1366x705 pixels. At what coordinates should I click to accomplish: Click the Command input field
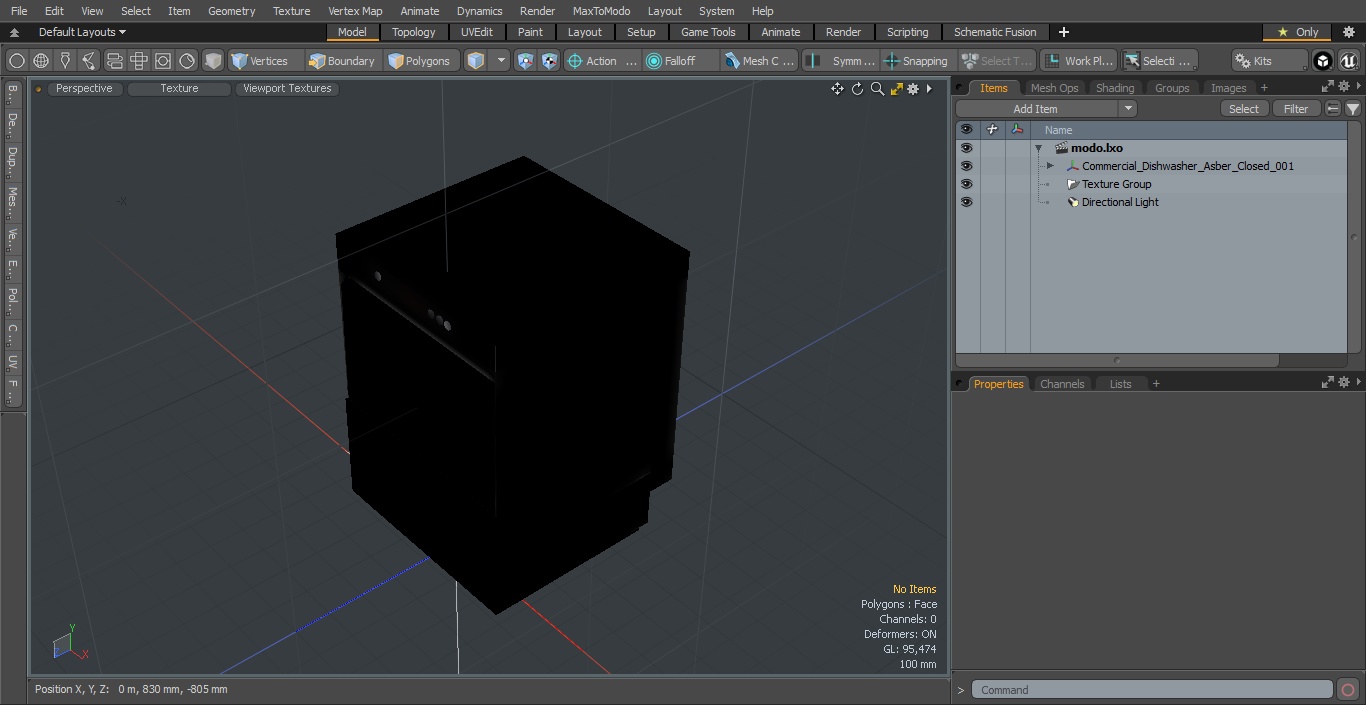pos(1152,690)
